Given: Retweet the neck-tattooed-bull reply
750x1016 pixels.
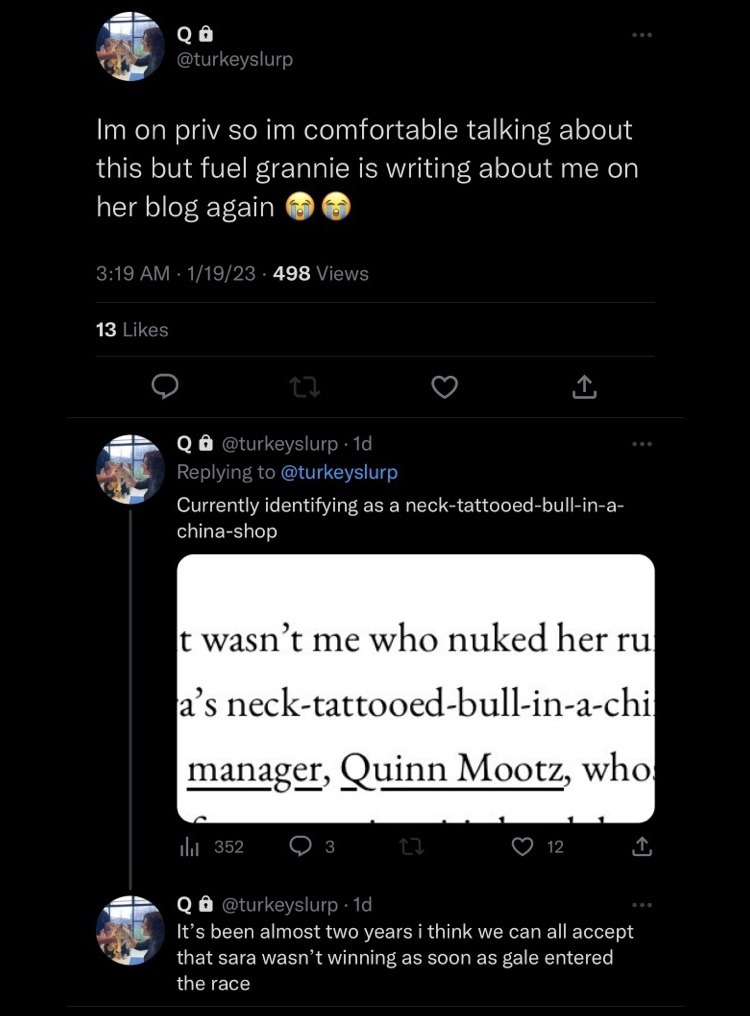Looking at the screenshot, I should coord(409,847).
